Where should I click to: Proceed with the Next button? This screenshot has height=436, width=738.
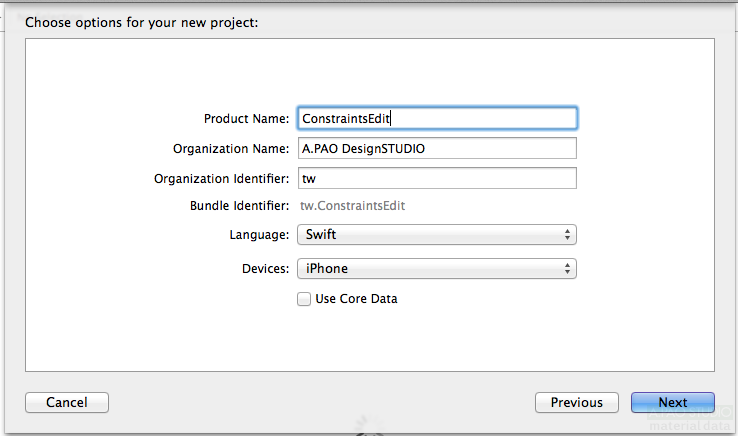coord(672,402)
